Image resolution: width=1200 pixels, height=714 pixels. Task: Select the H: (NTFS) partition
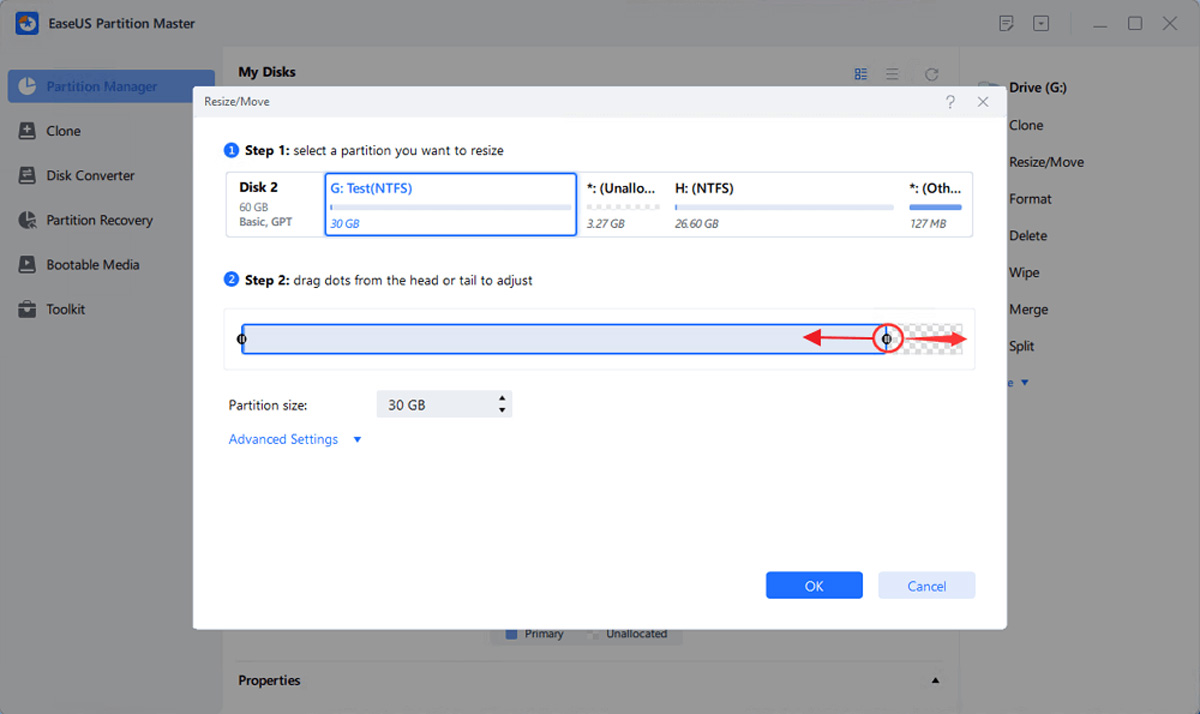coord(784,205)
